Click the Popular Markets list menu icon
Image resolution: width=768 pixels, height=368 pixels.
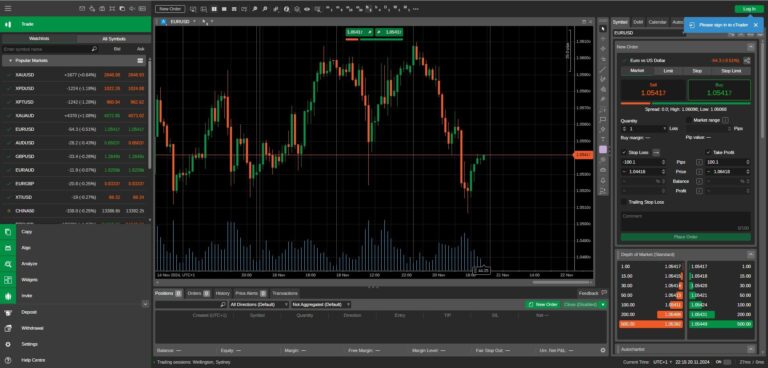coord(140,61)
